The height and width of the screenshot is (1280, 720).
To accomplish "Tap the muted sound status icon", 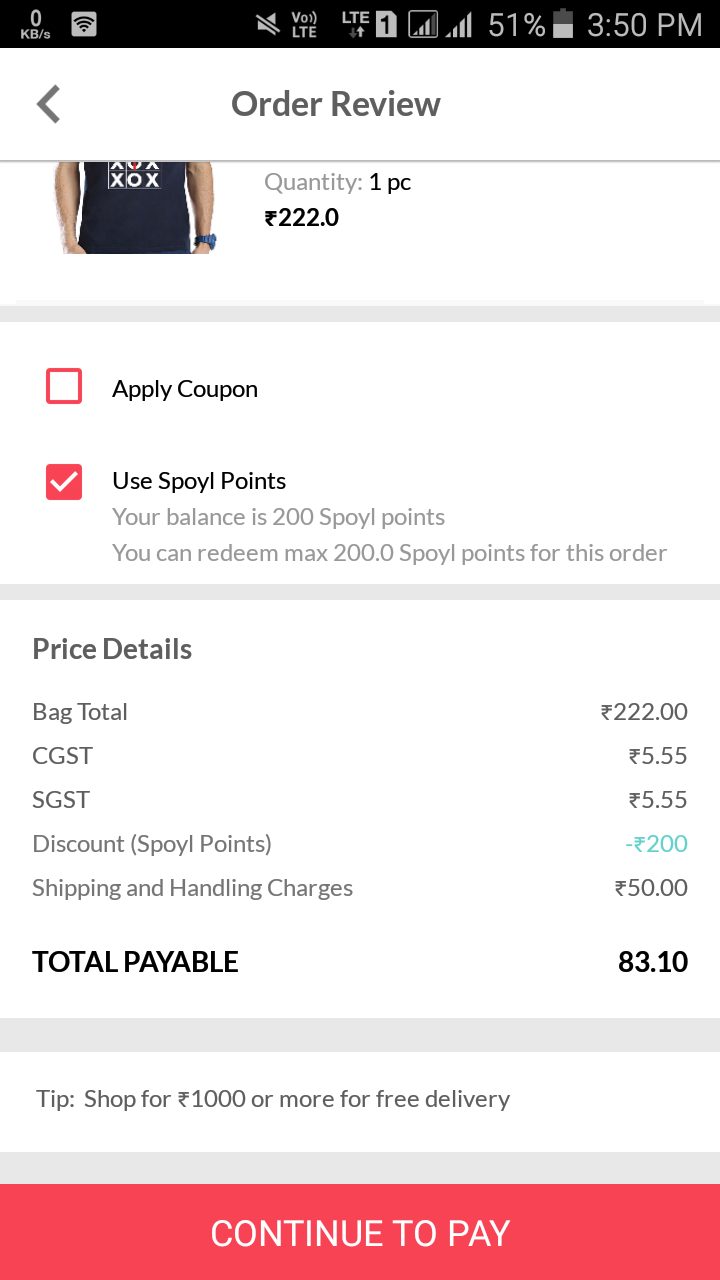I will click(267, 24).
